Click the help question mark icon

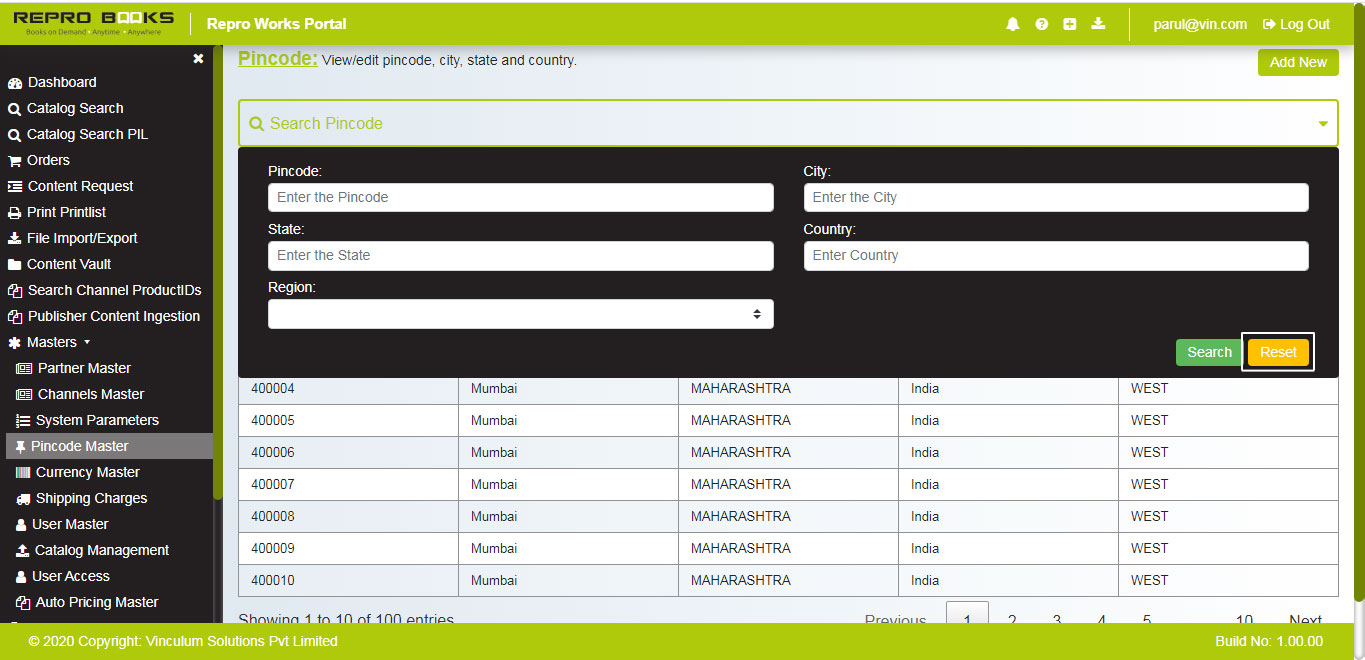click(1041, 23)
